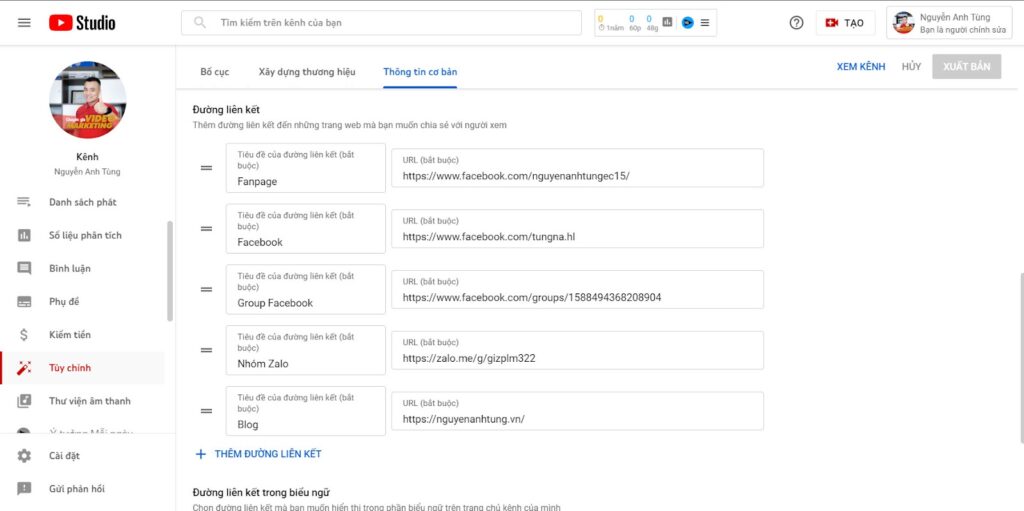Viewport: 1024px width, 511px height.
Task: Click the YouTube Studio logo
Action: click(x=82, y=23)
